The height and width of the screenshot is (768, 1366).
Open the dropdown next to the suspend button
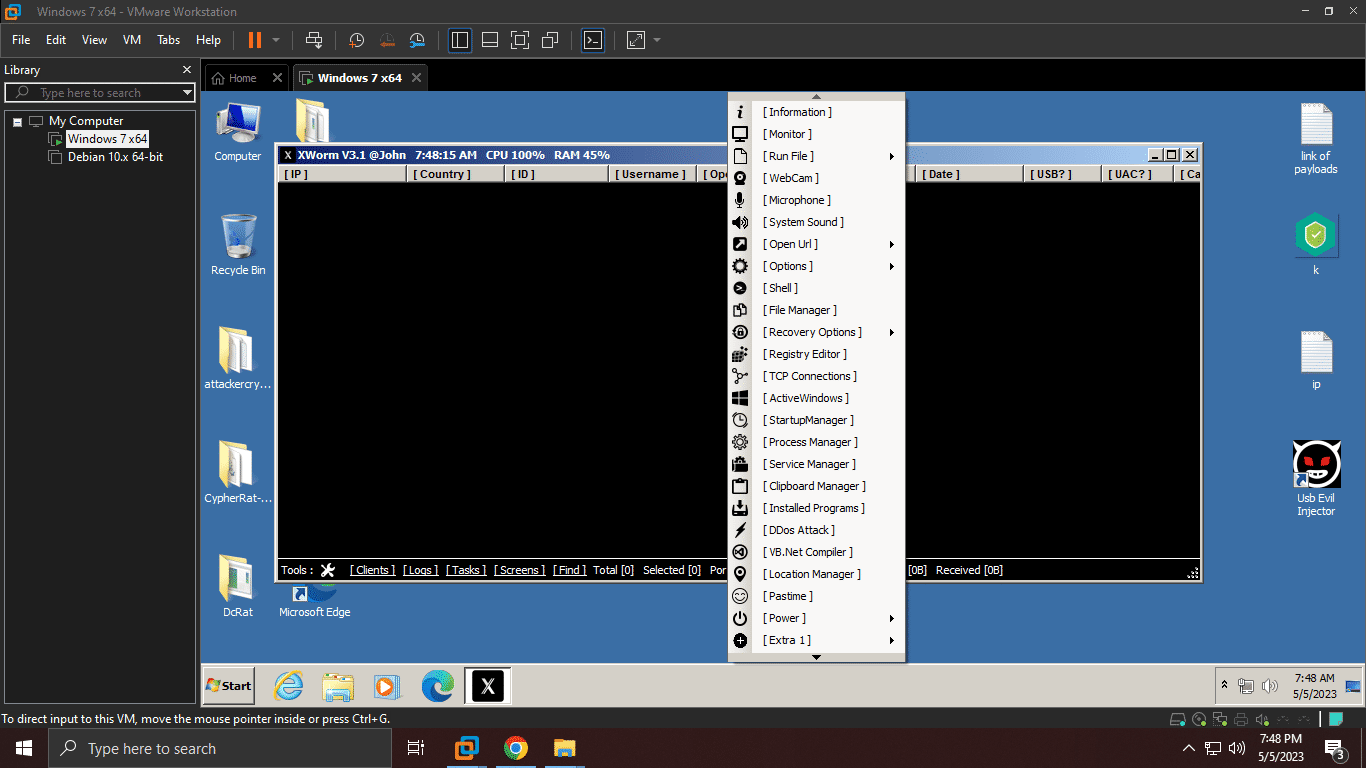(x=276, y=40)
